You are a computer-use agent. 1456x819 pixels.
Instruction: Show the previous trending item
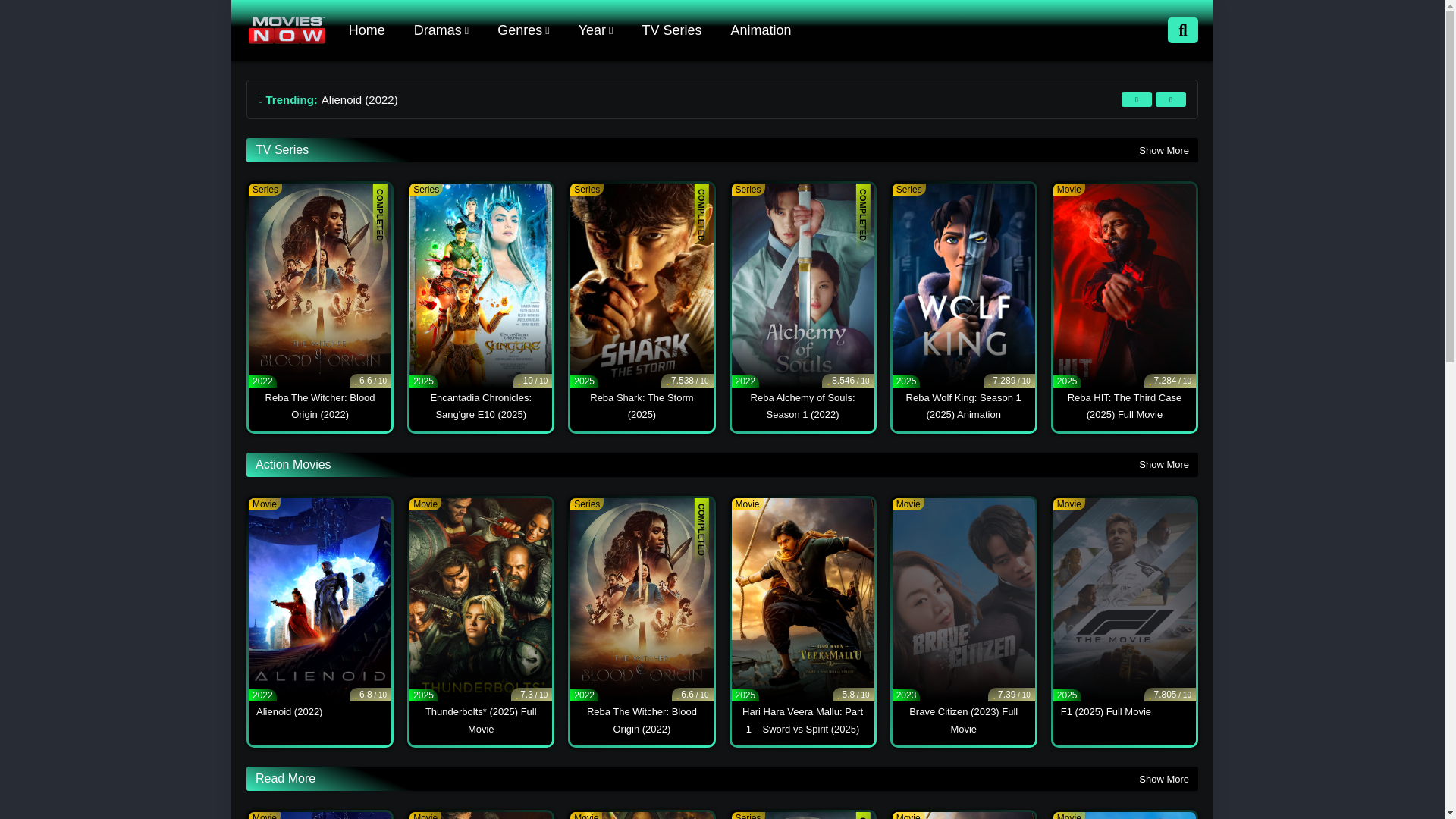tap(1136, 99)
